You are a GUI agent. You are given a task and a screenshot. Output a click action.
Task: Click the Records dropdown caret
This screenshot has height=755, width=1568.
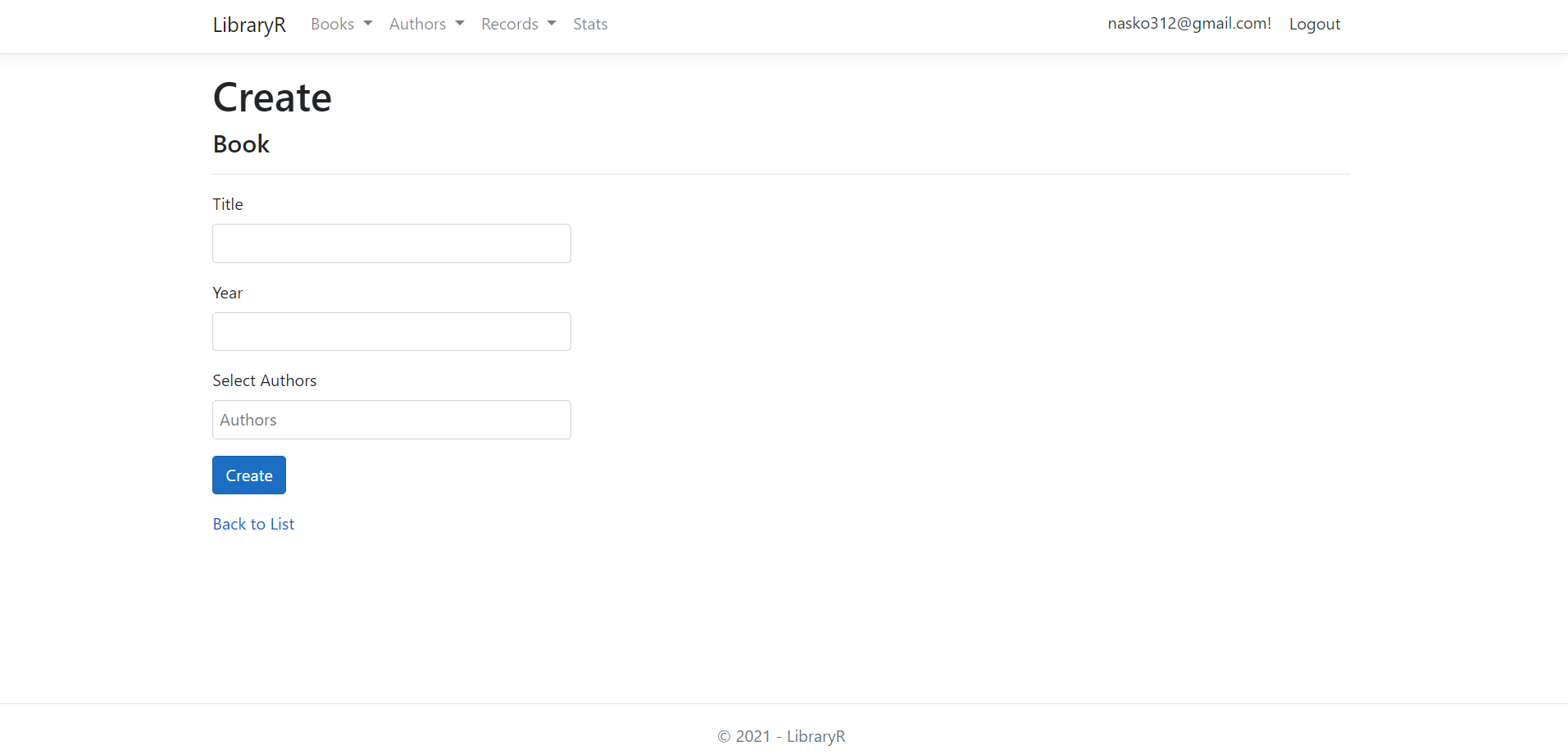pos(550,23)
